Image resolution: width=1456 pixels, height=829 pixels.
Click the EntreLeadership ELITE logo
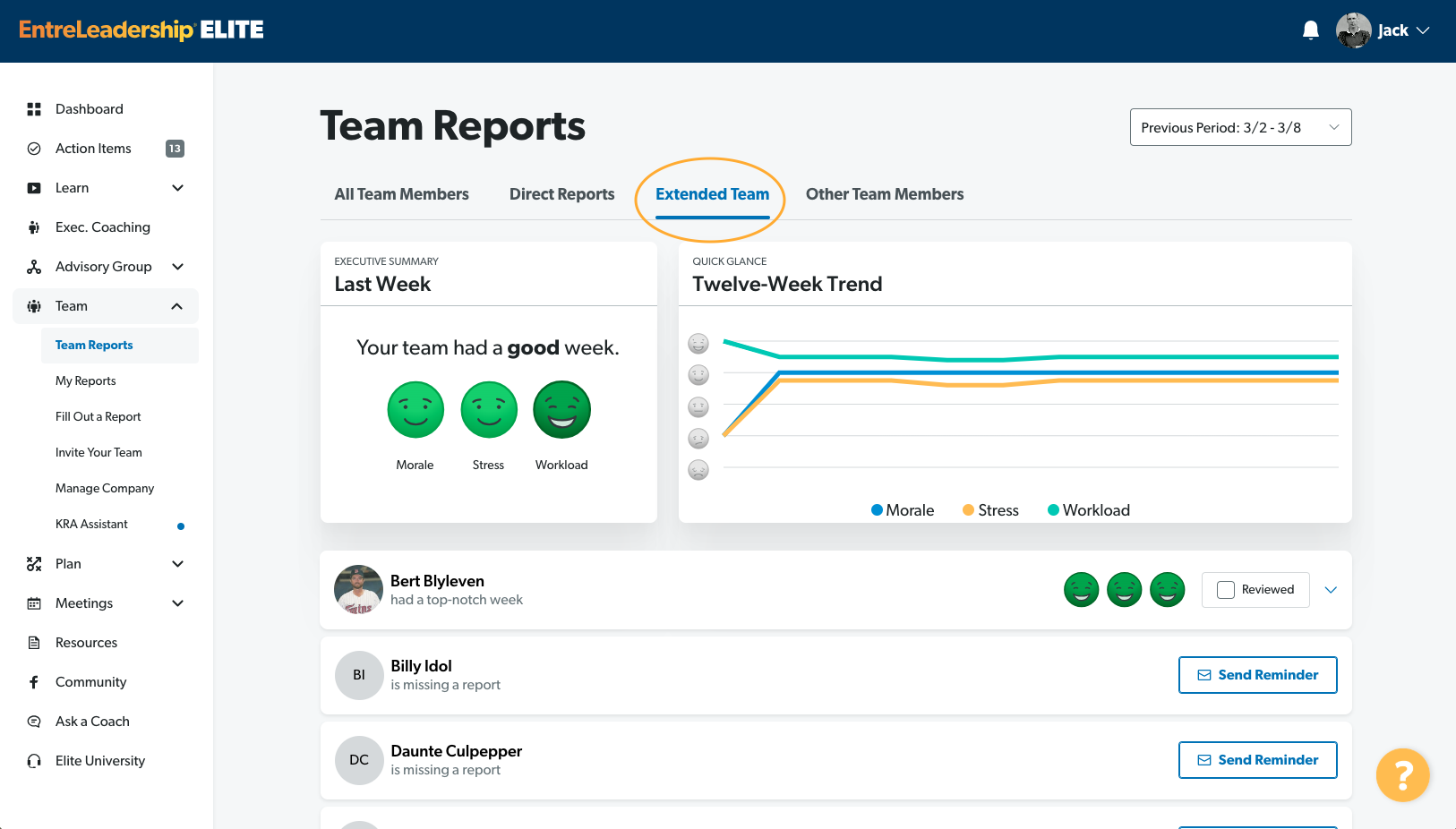[x=141, y=30]
